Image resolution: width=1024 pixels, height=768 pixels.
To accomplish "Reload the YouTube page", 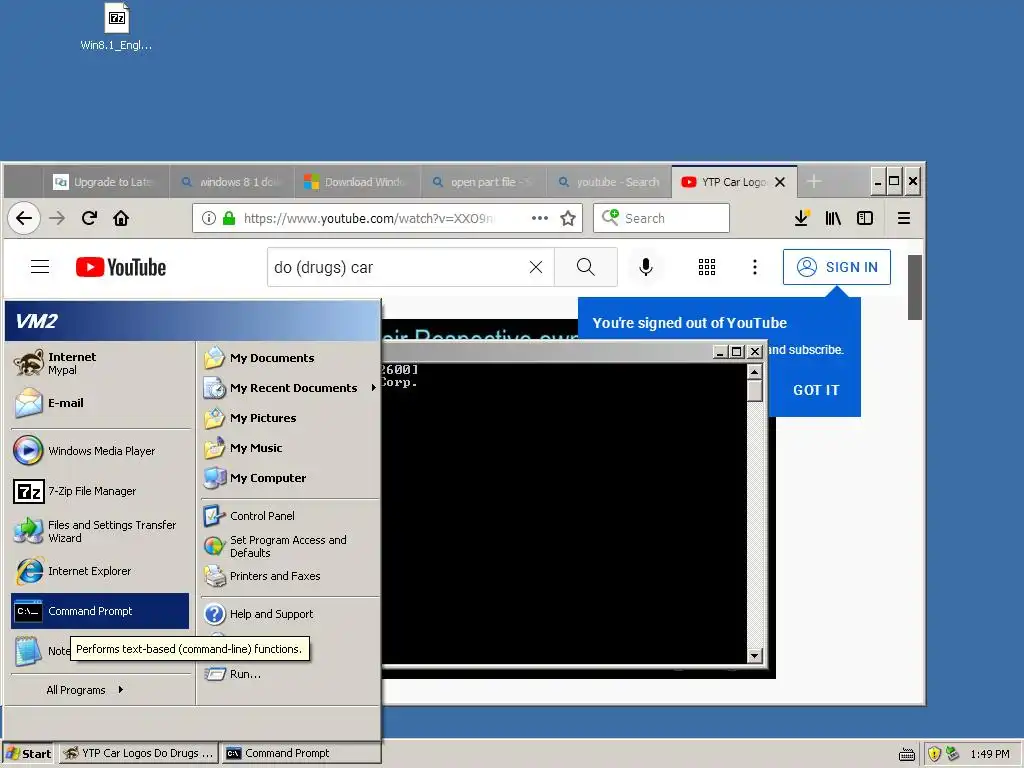I will [x=89, y=218].
